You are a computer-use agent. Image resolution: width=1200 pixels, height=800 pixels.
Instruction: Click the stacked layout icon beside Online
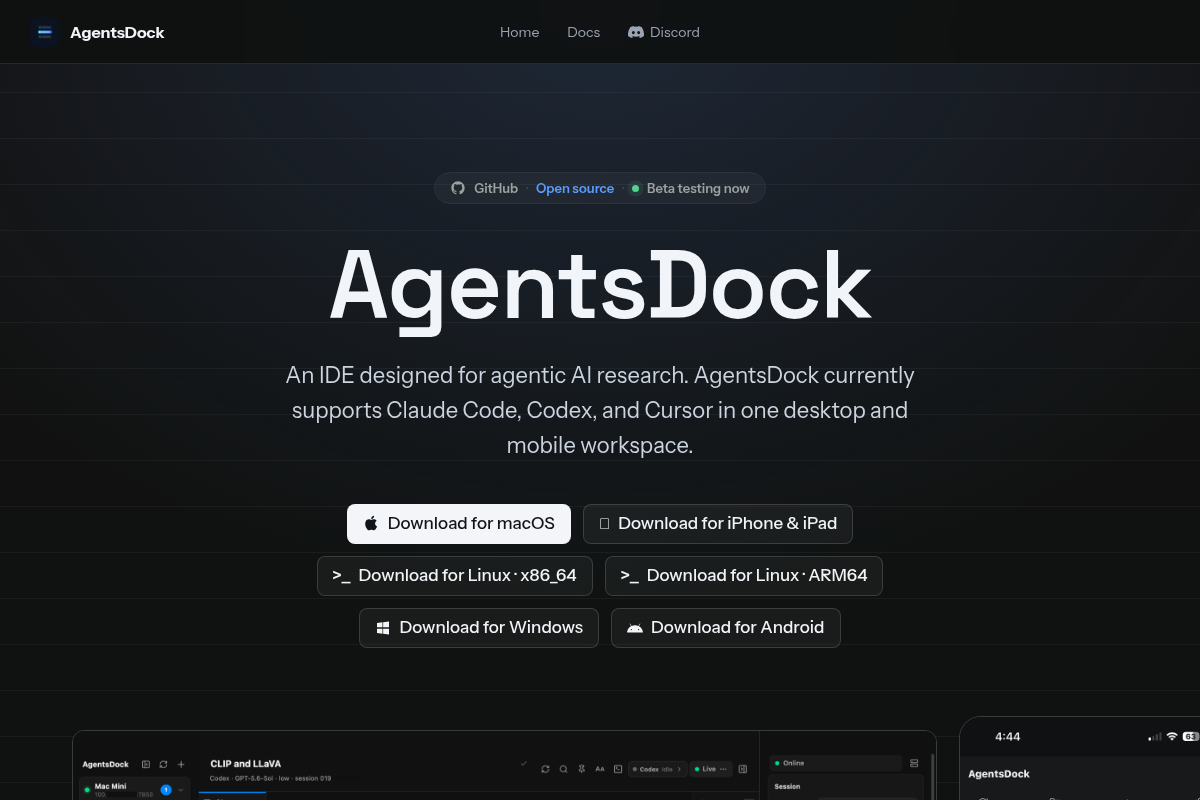click(914, 763)
